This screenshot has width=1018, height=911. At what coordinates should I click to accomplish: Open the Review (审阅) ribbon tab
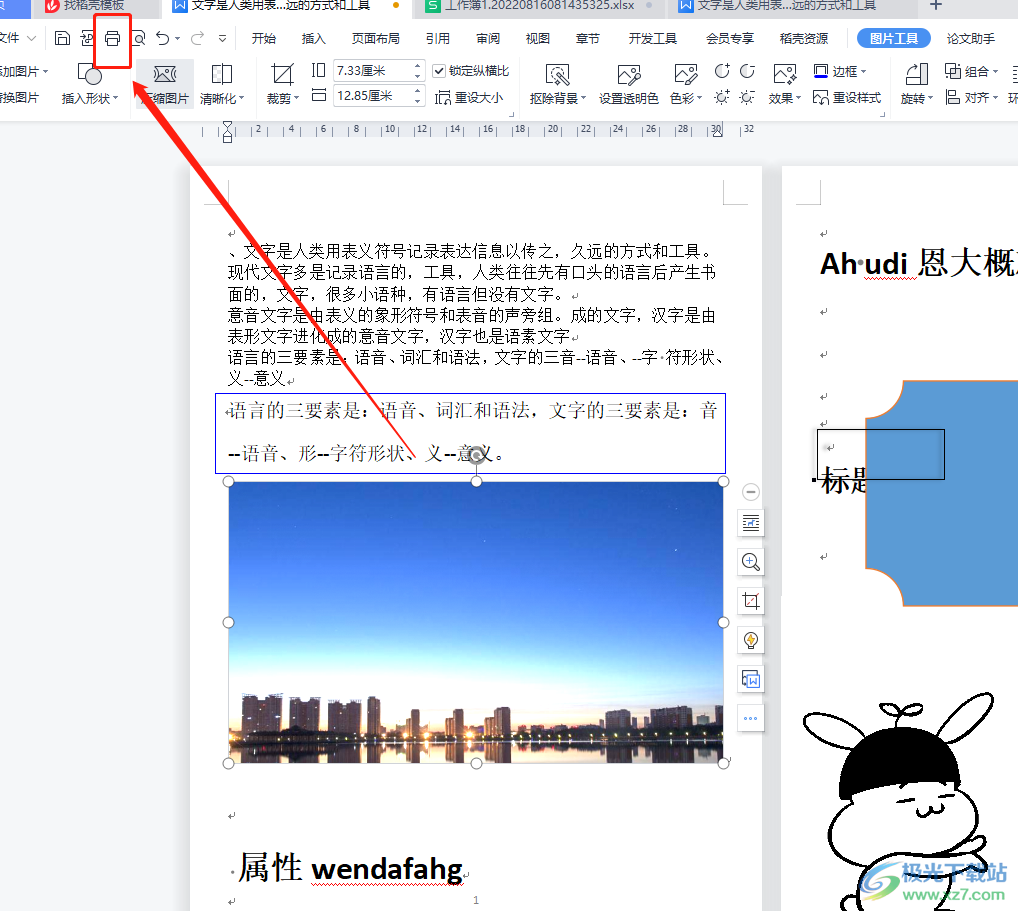click(x=488, y=38)
